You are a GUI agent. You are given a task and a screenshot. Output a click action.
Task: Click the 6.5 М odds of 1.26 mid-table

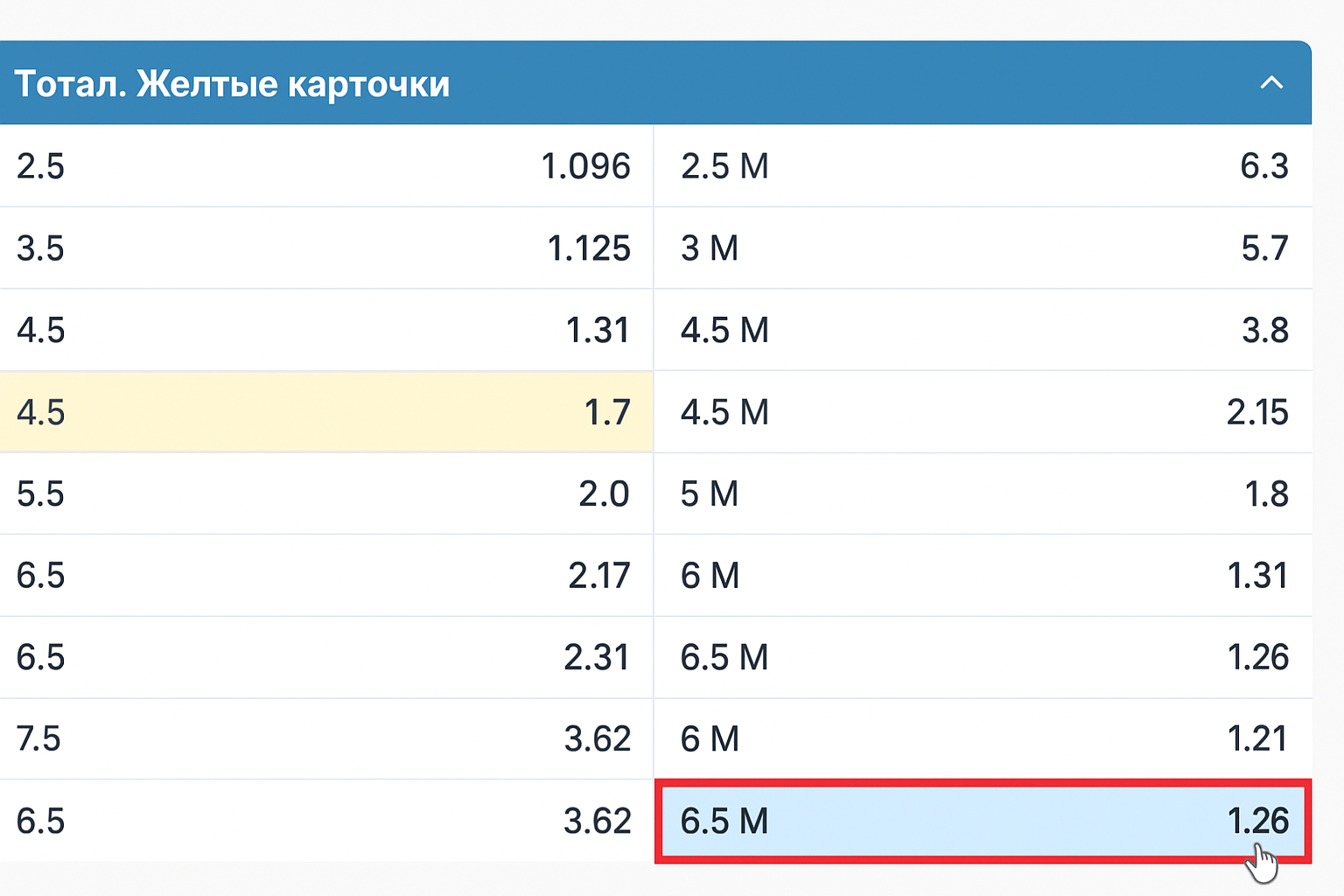980,657
